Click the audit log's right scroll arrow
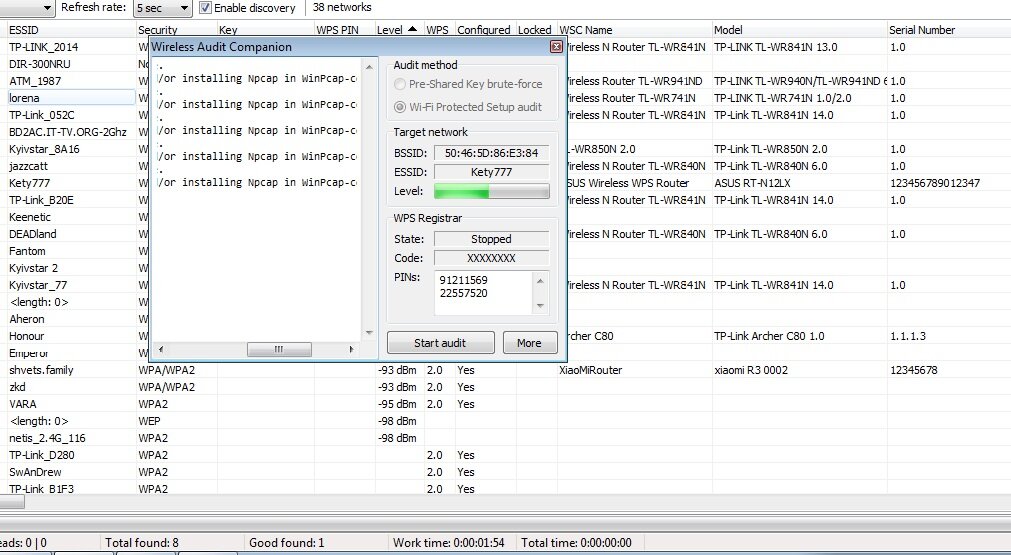The width and height of the screenshot is (1011, 555). point(351,350)
